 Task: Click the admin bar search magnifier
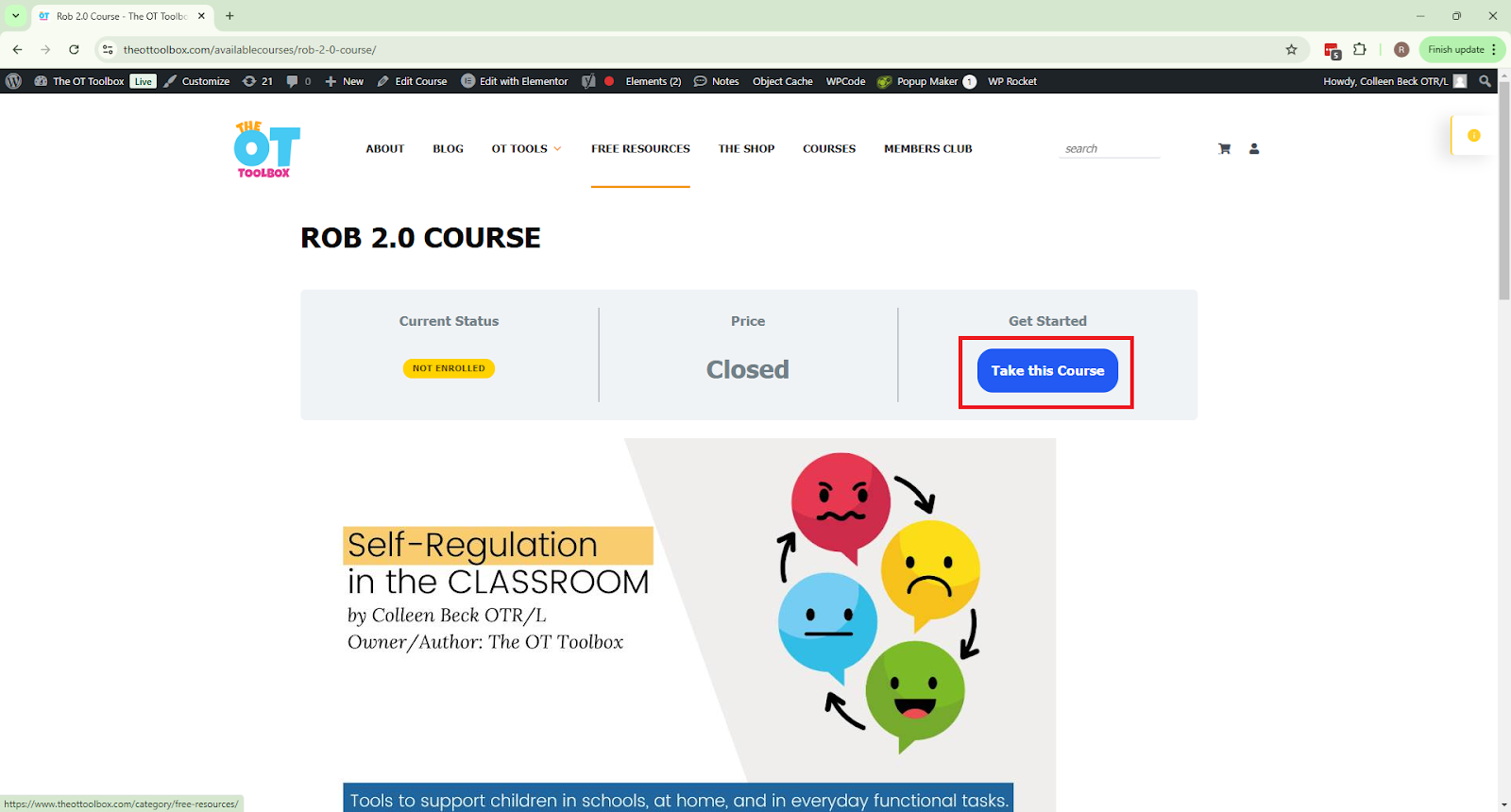coord(1485,81)
